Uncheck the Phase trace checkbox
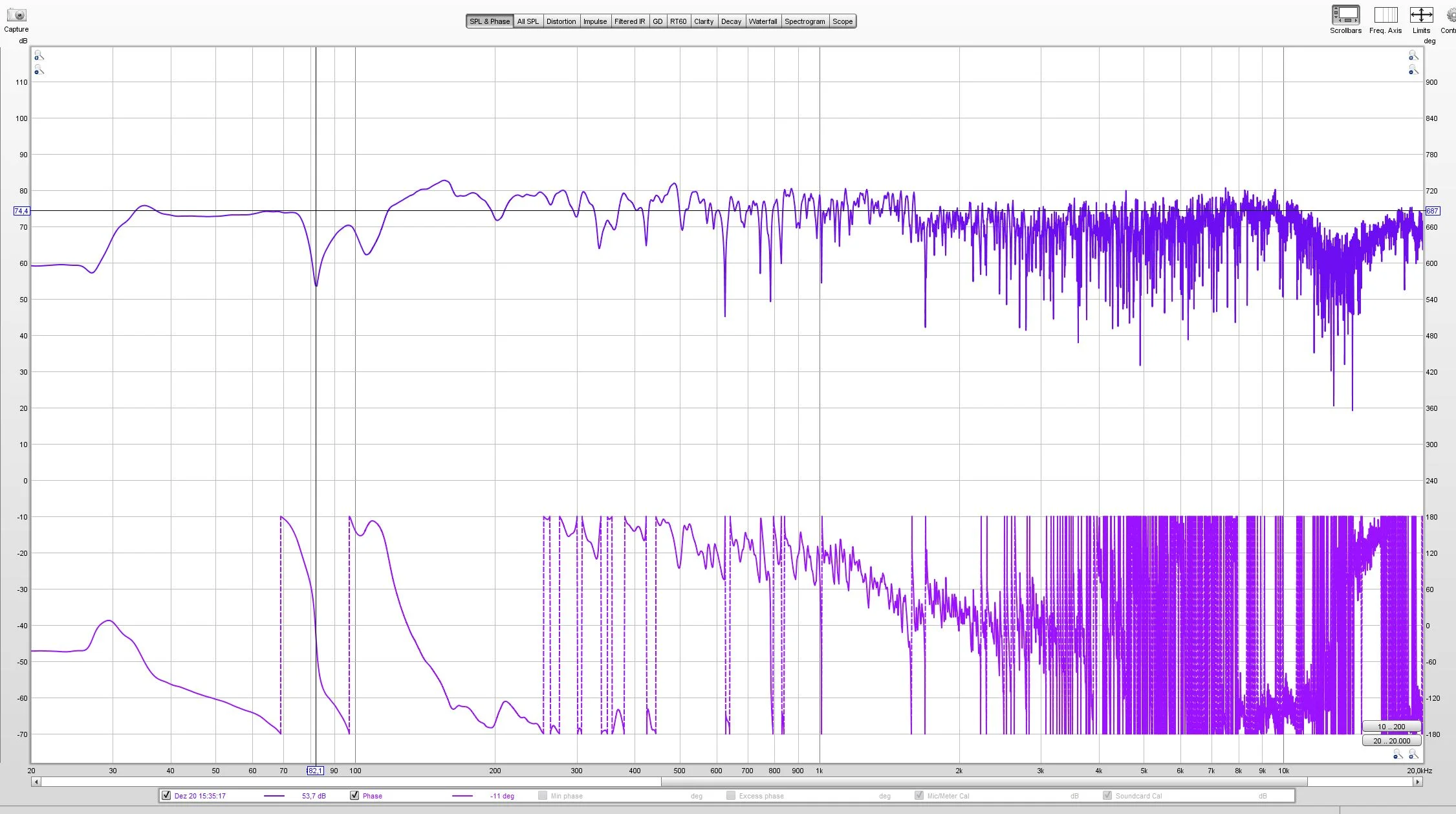 point(354,795)
